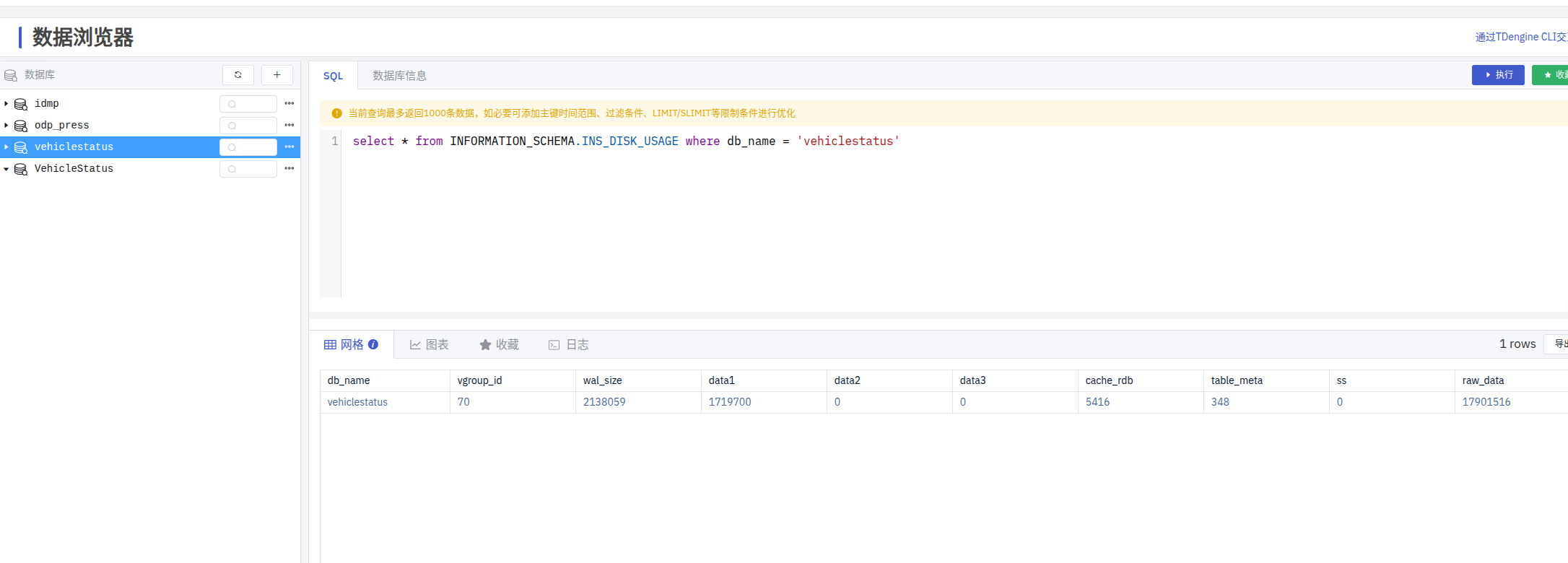Open the 图表 chart tab

pyautogui.click(x=430, y=345)
